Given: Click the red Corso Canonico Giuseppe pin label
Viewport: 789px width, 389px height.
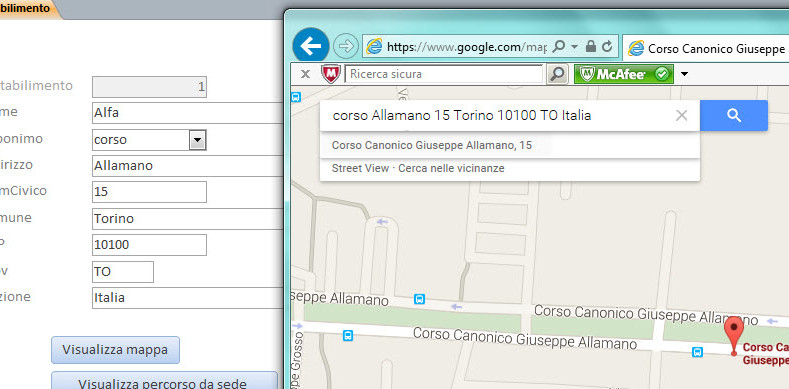Looking at the screenshot, I should pos(765,354).
